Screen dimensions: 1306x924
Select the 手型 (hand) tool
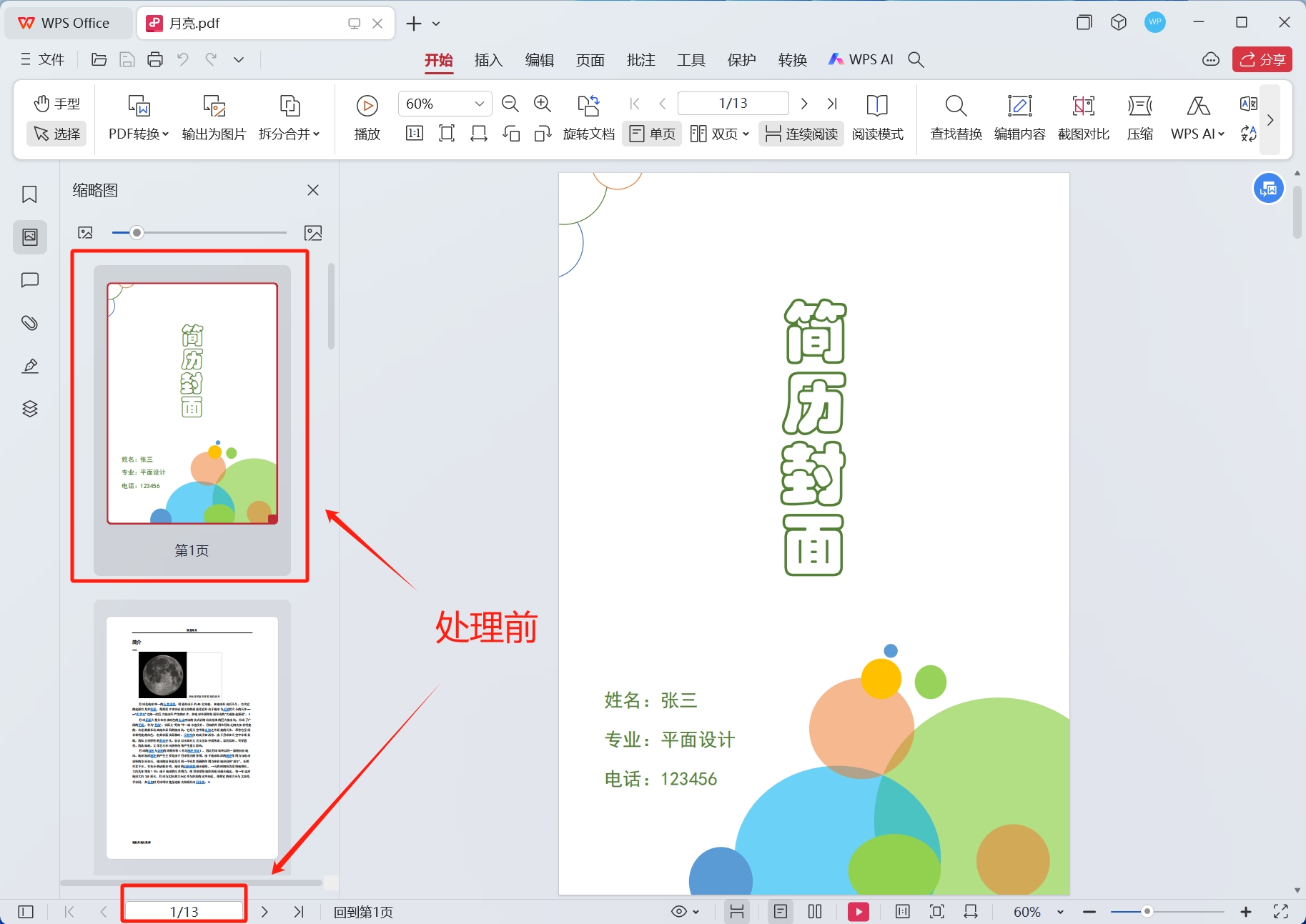(x=56, y=103)
